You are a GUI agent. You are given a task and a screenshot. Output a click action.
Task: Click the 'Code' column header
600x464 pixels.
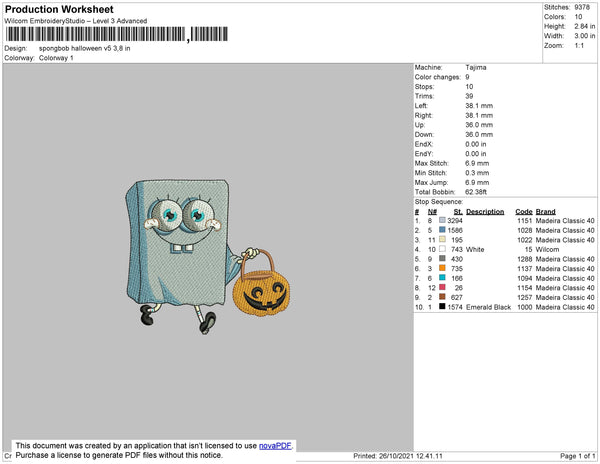tap(524, 212)
